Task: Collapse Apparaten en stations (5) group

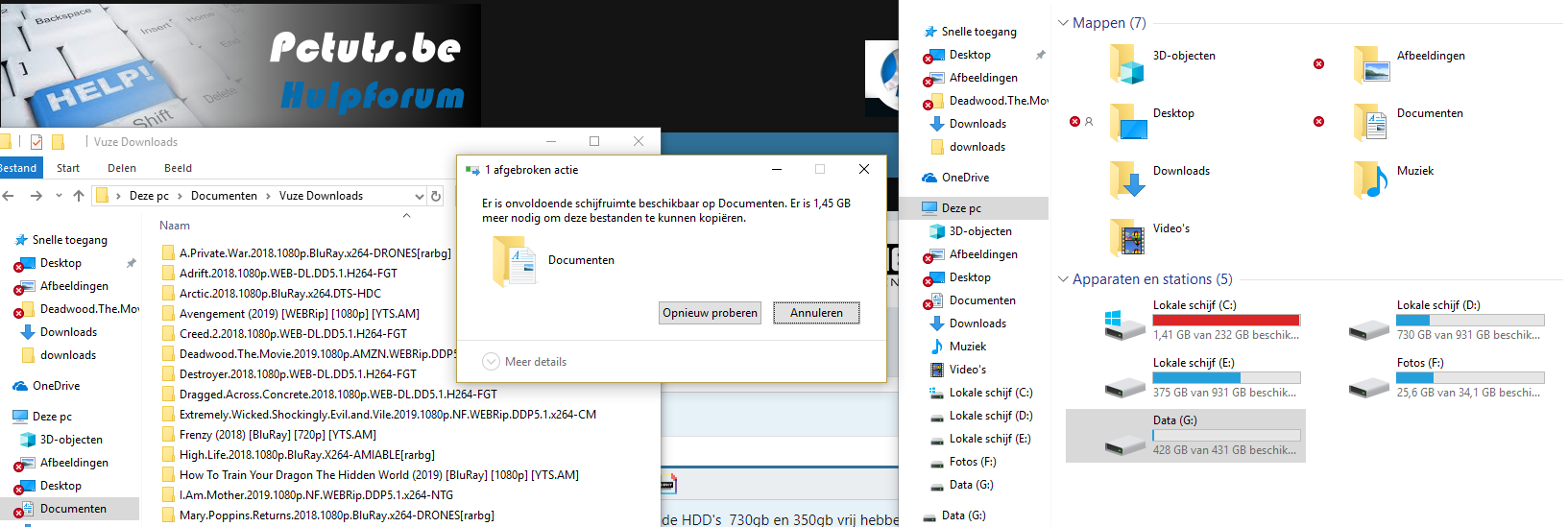Action: coord(1063,279)
